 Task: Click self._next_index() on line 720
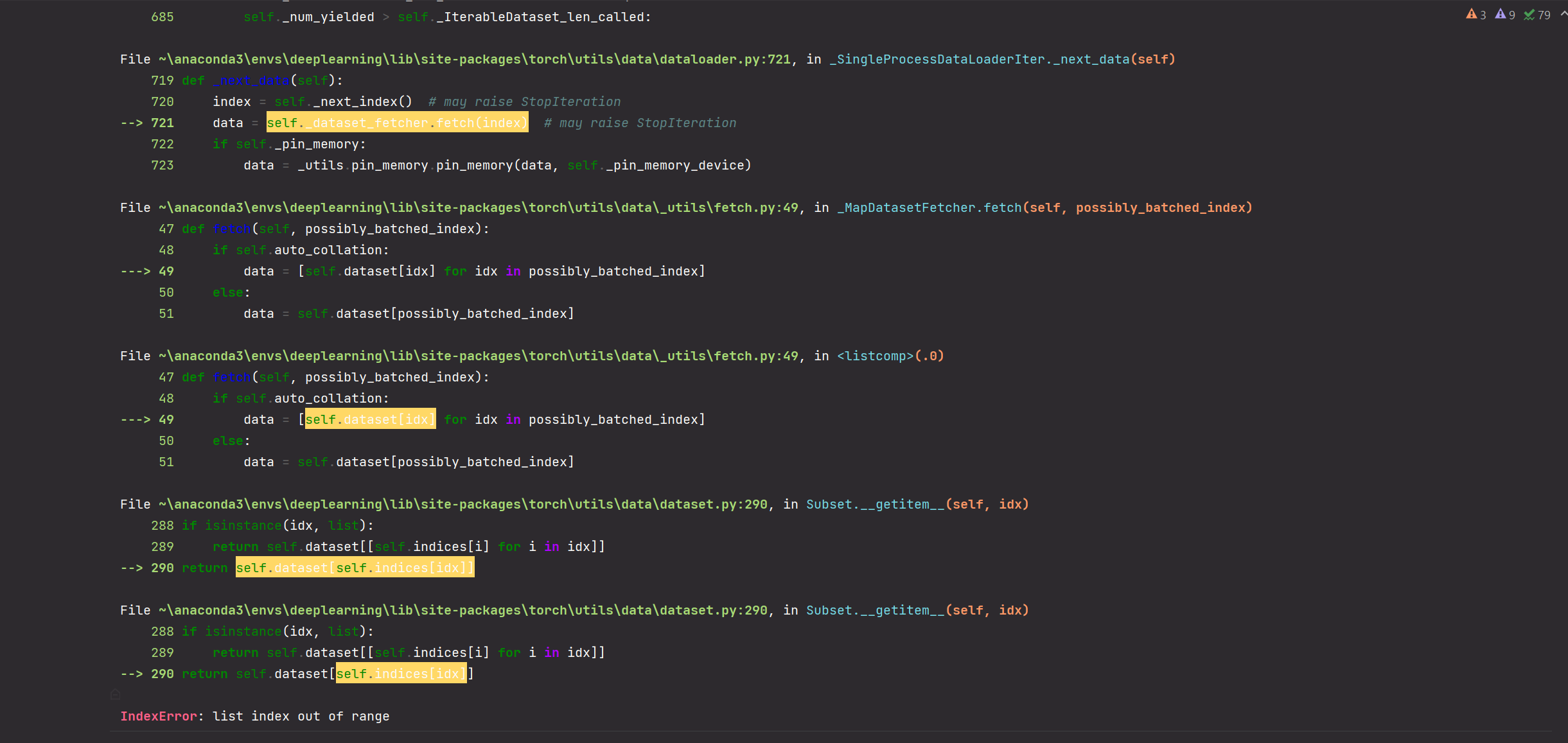pyautogui.click(x=344, y=101)
